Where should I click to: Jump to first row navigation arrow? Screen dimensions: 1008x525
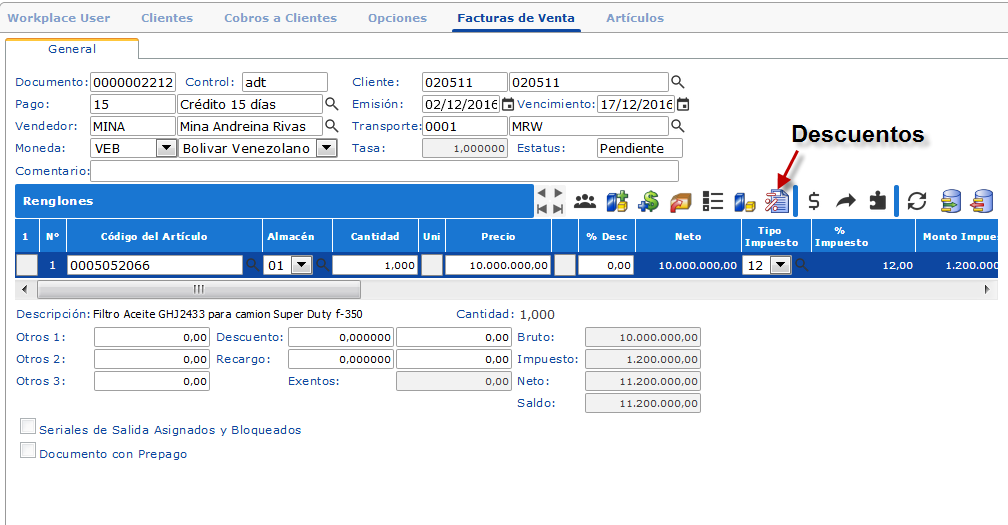[542, 209]
